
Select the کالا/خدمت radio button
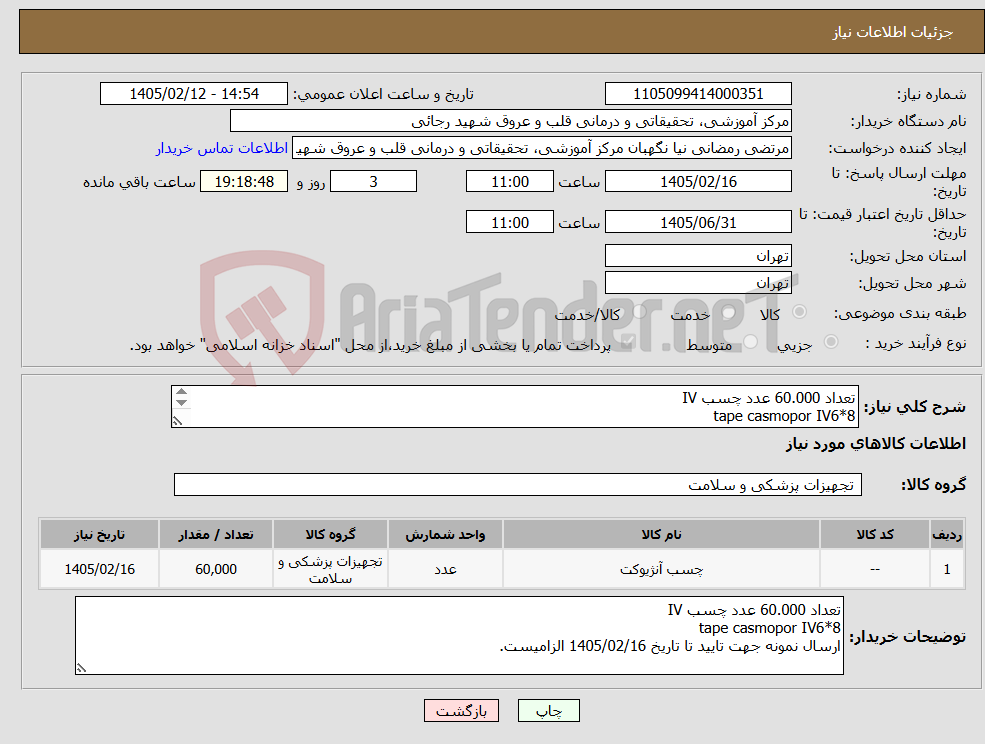(x=639, y=312)
